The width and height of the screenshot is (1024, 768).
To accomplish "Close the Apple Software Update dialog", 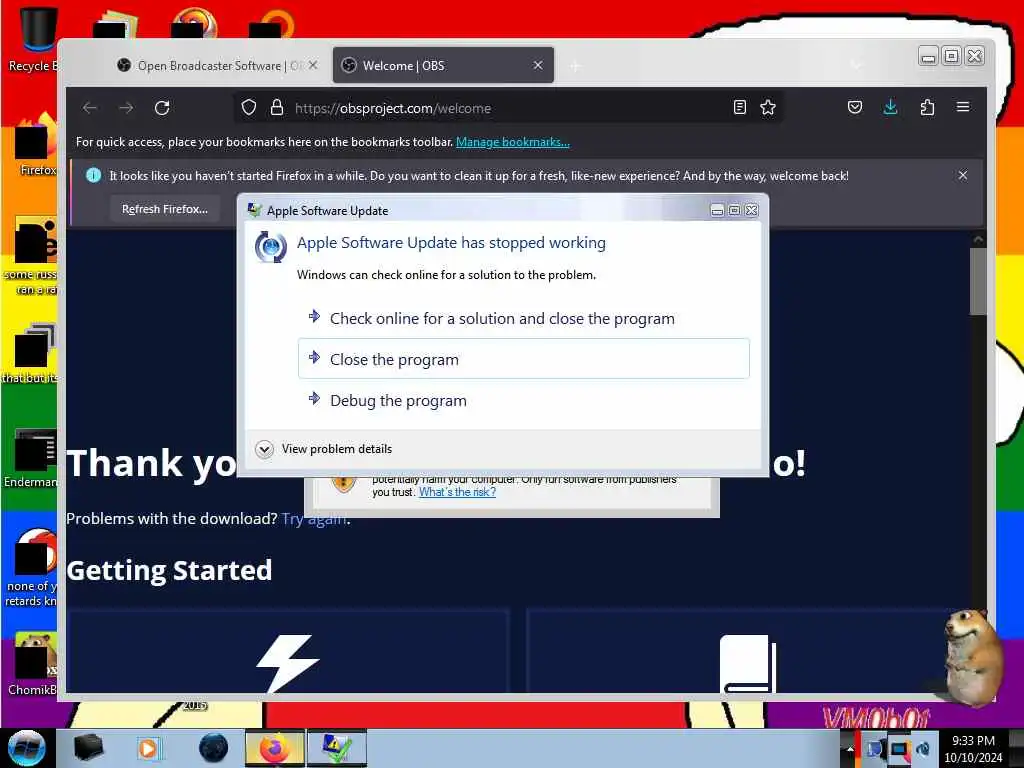I will [752, 210].
